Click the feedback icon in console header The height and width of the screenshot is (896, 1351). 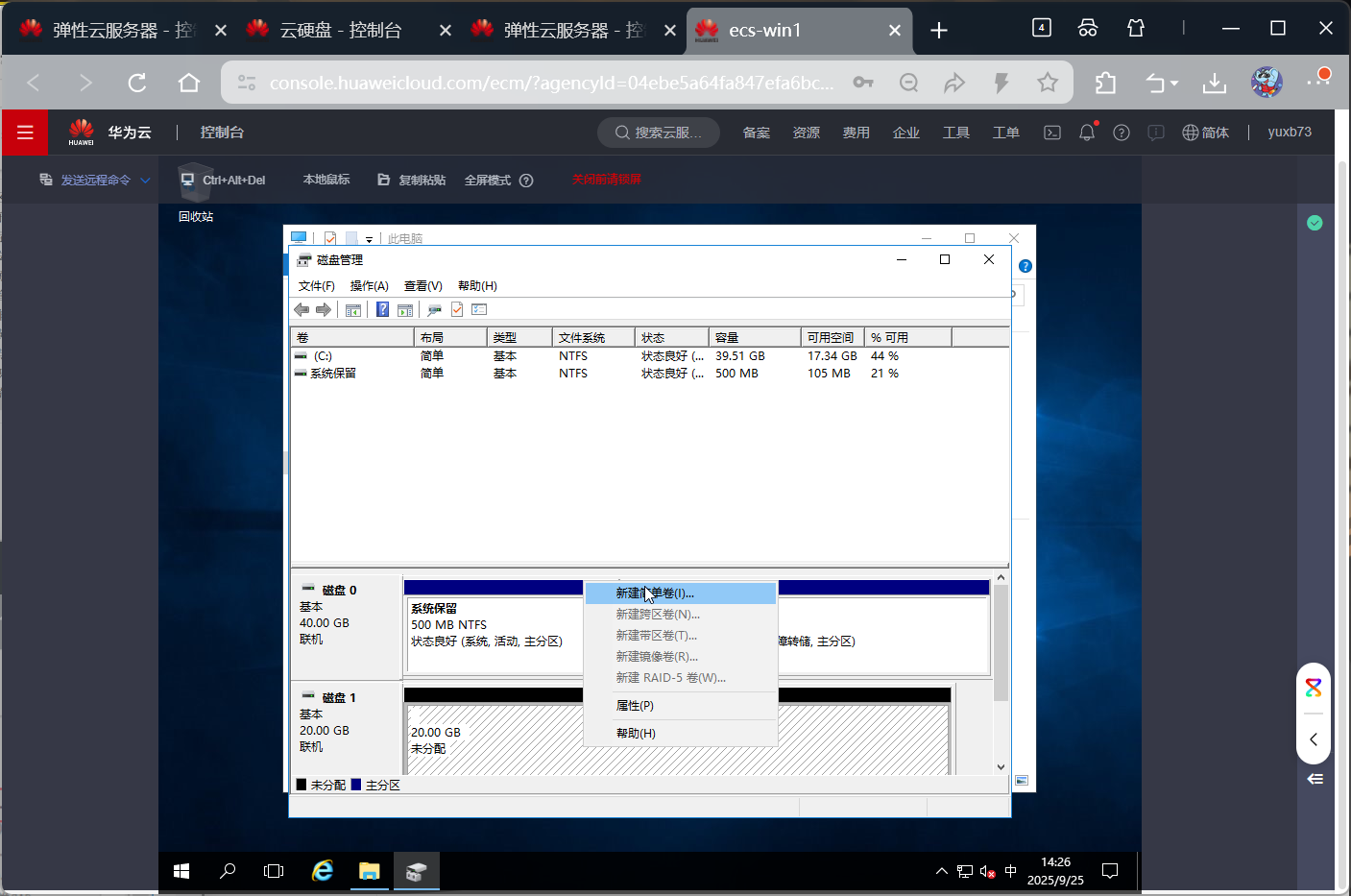pos(1156,133)
